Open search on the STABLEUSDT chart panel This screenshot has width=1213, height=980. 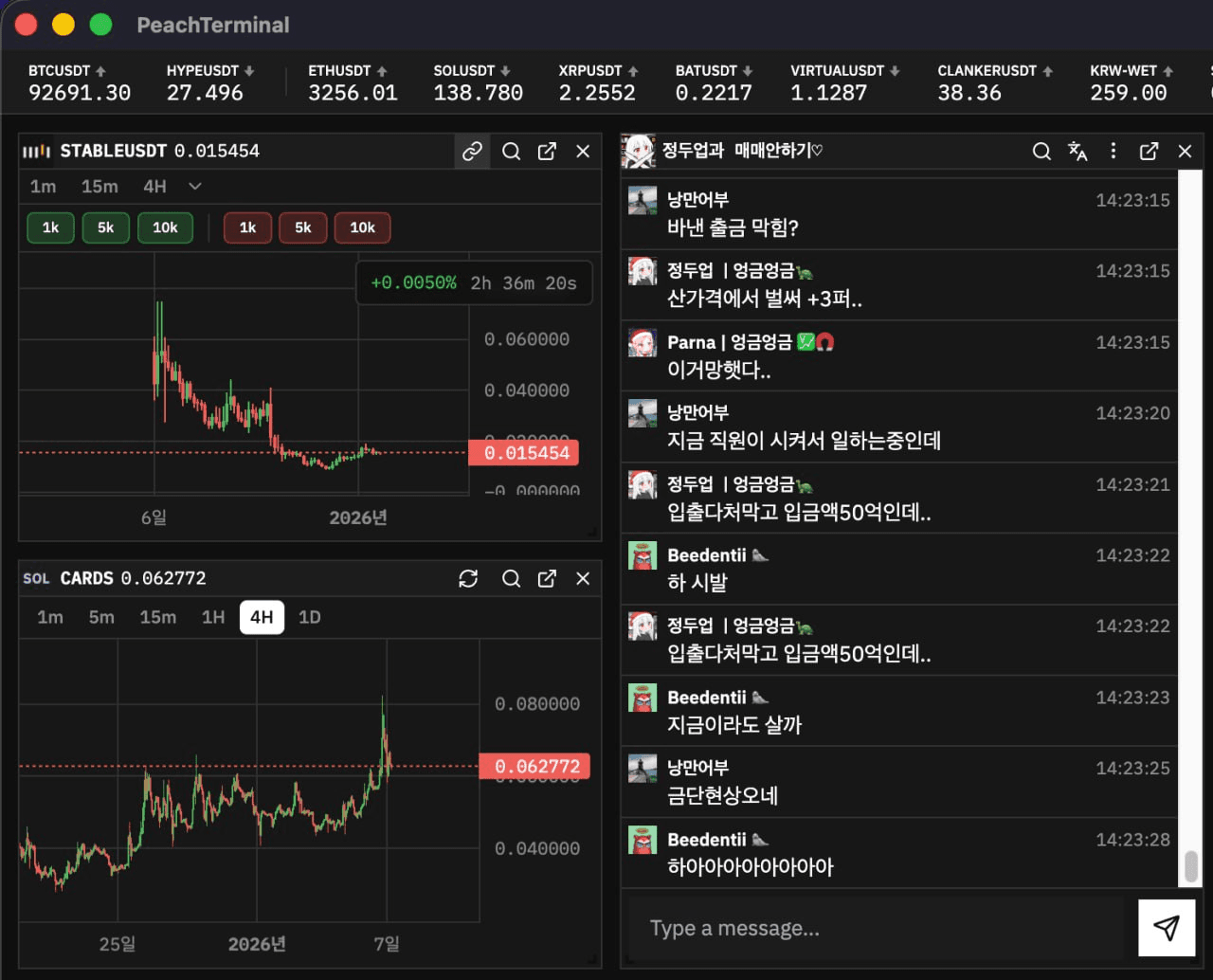tap(511, 151)
